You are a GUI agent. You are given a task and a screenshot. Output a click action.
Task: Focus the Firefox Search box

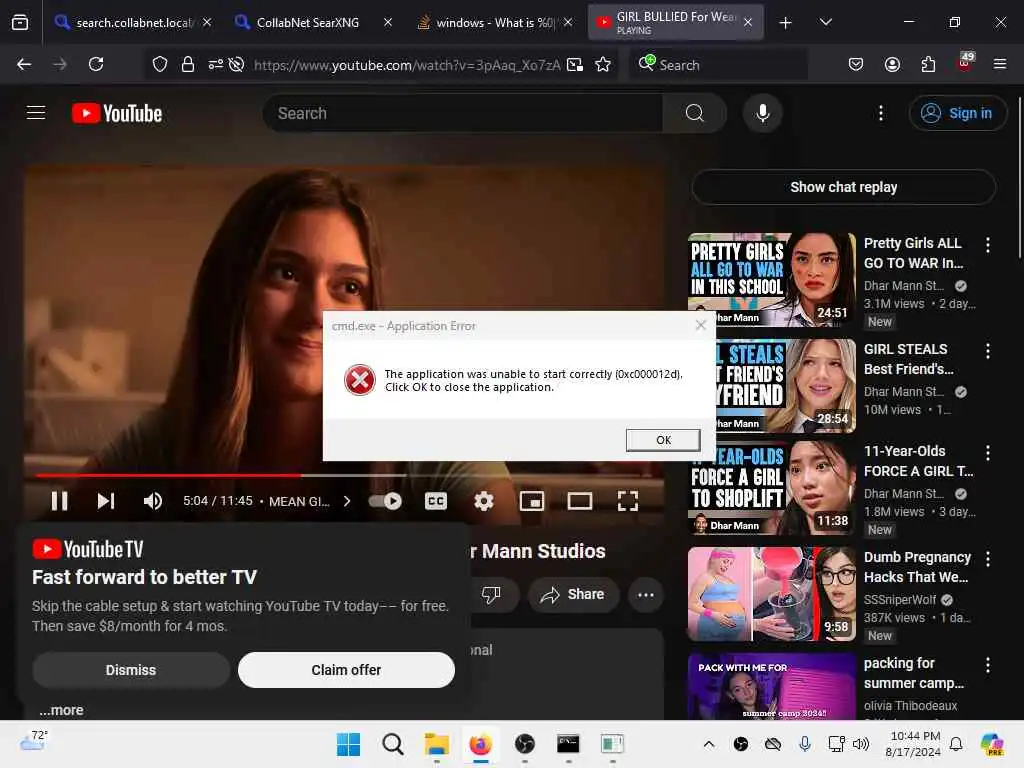pos(718,65)
